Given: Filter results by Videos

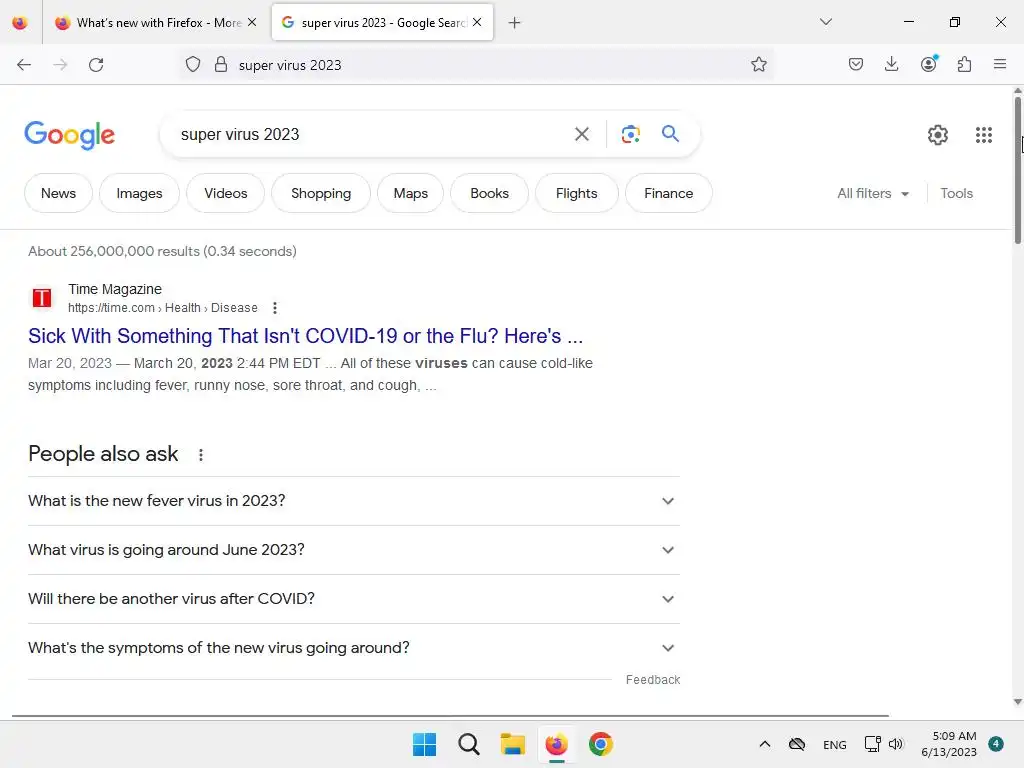Looking at the screenshot, I should click(225, 193).
